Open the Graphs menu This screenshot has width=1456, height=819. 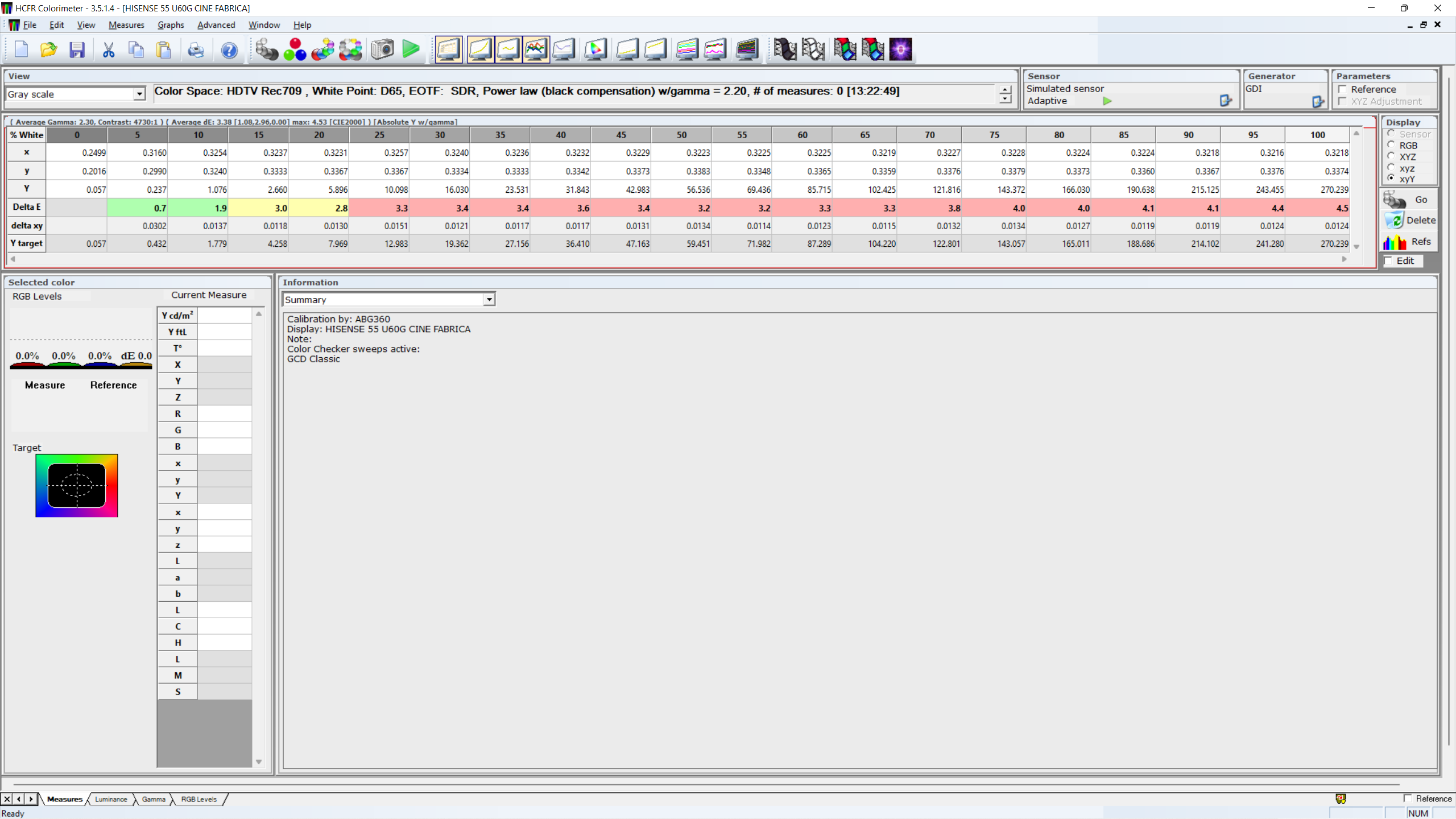171,25
